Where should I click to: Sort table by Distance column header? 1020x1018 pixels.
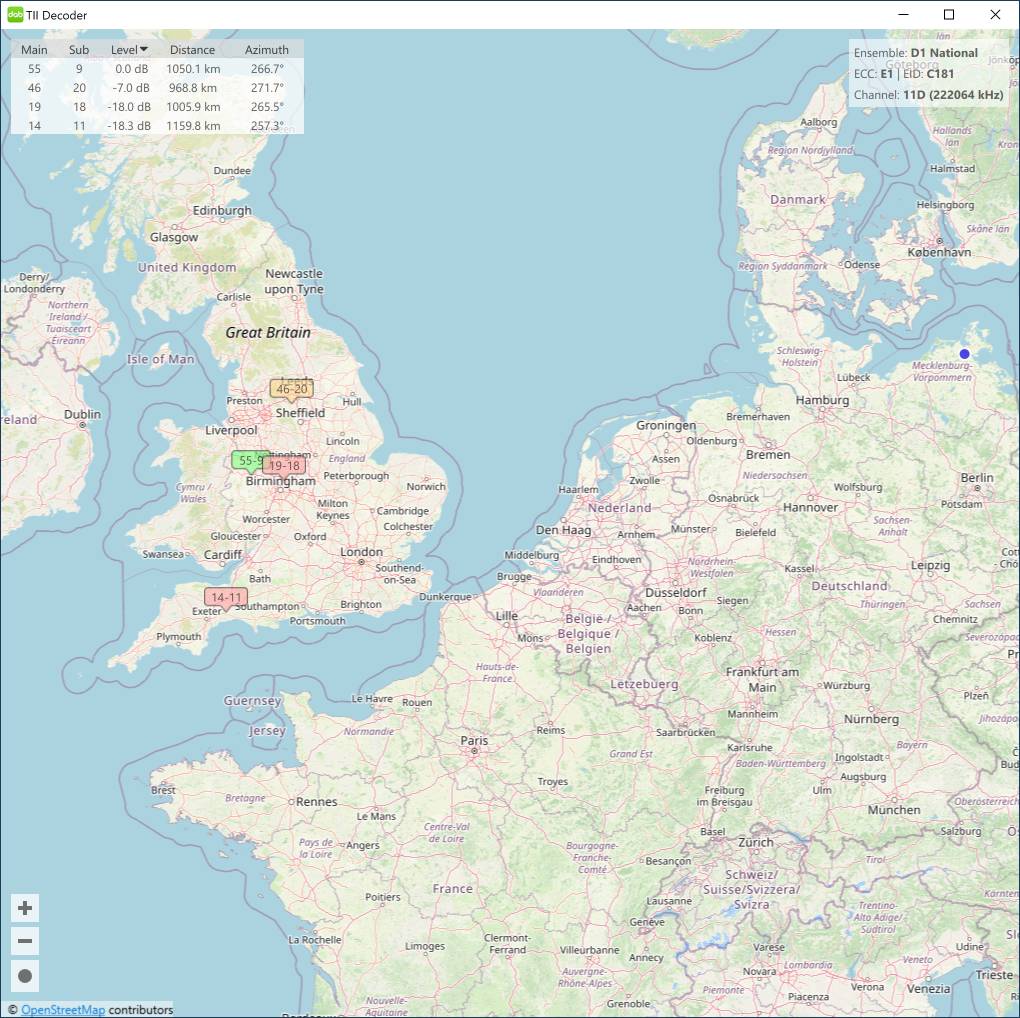[x=192, y=50]
